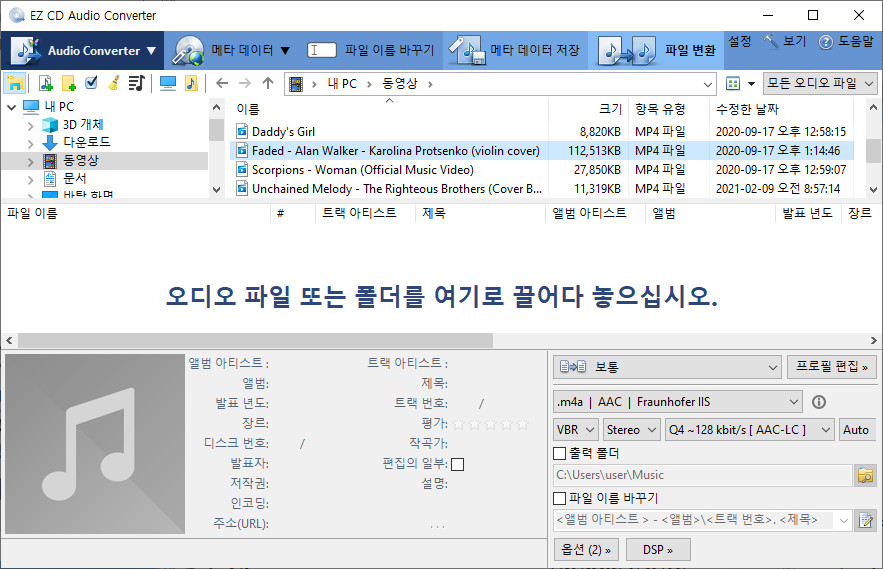The width and height of the screenshot is (883, 569).
Task: Expand the 문서 tree node
Action: click(x=30, y=180)
